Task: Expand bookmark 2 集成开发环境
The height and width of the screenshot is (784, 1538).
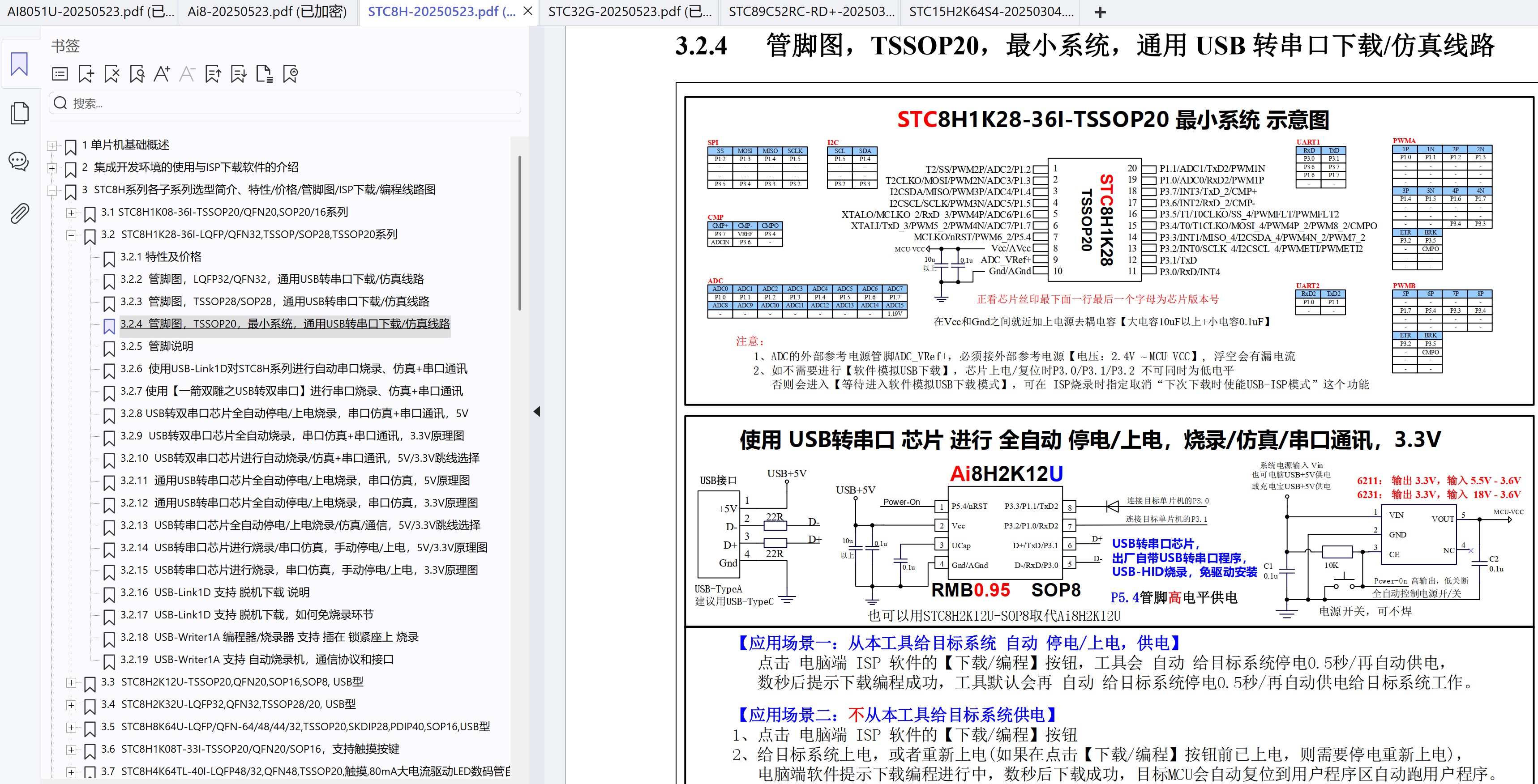Action: tap(52, 168)
